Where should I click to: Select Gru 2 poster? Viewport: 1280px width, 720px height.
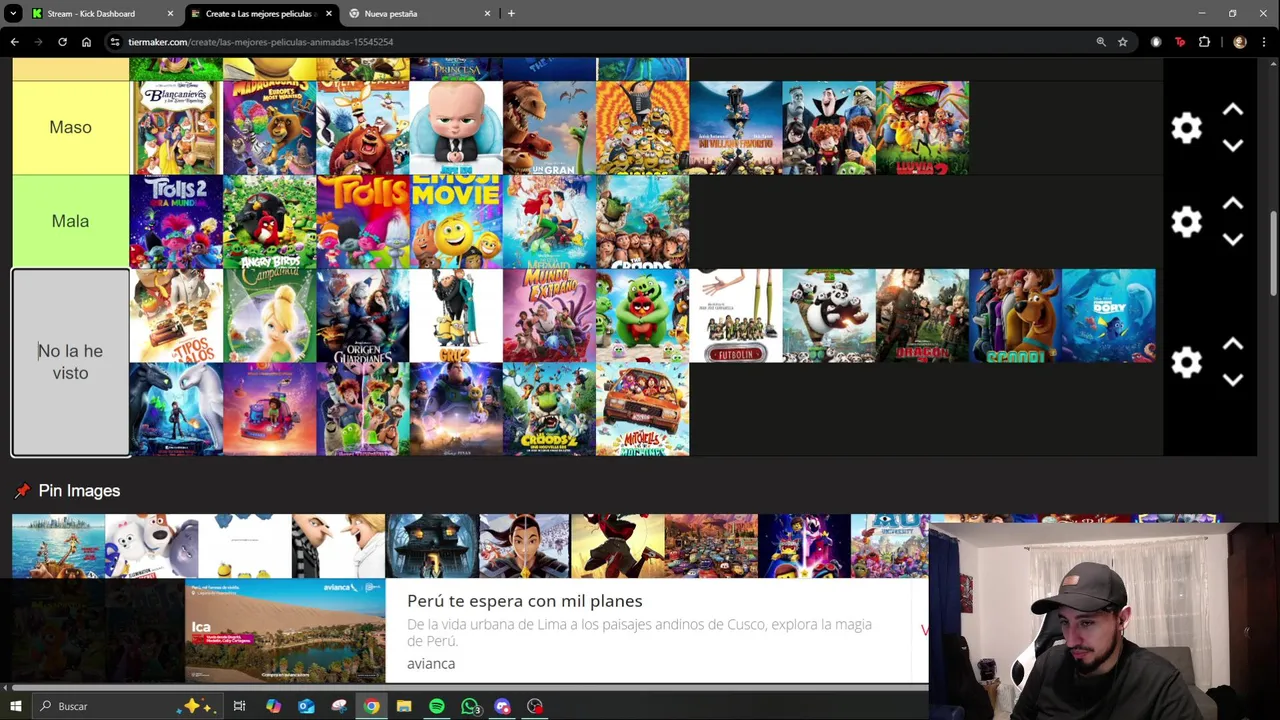456,315
